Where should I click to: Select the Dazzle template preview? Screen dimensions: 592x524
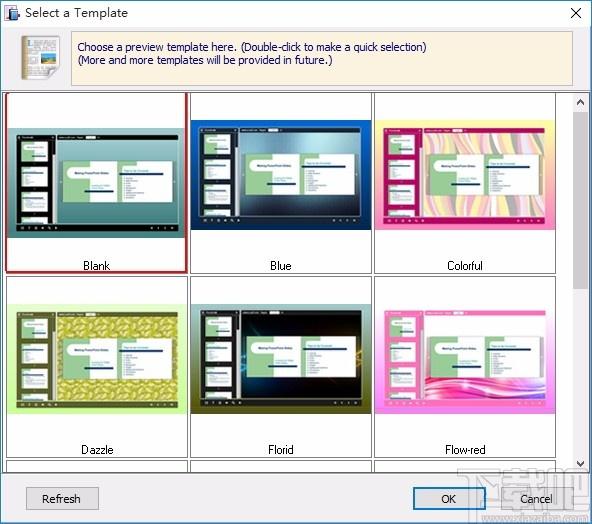click(x=96, y=359)
